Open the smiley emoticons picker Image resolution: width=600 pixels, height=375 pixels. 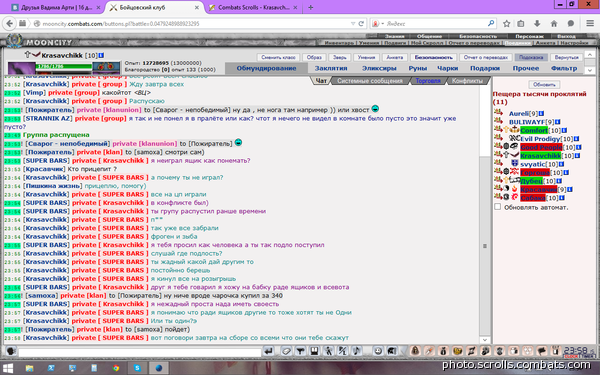click(378, 351)
